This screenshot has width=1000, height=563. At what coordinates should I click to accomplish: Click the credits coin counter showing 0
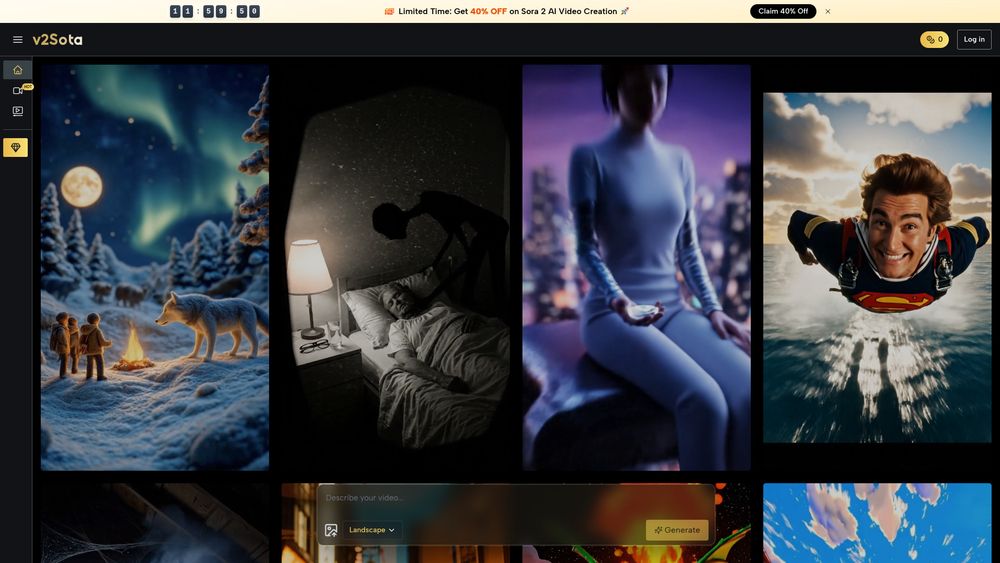tap(934, 40)
